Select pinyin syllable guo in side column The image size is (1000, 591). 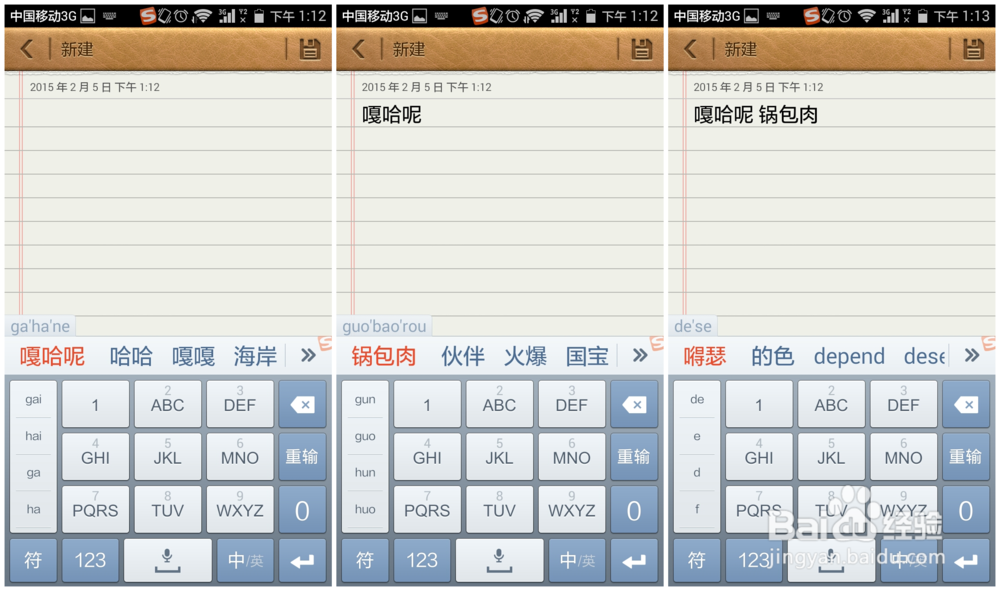(363, 436)
